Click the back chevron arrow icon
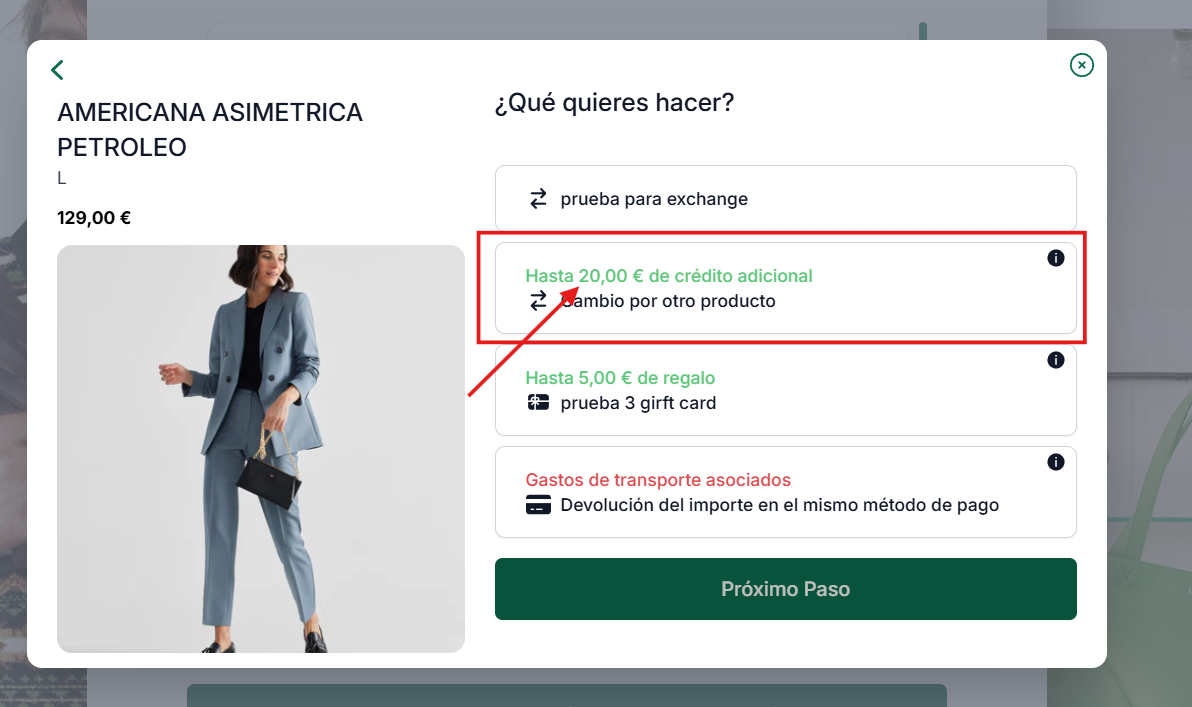 tap(57, 70)
